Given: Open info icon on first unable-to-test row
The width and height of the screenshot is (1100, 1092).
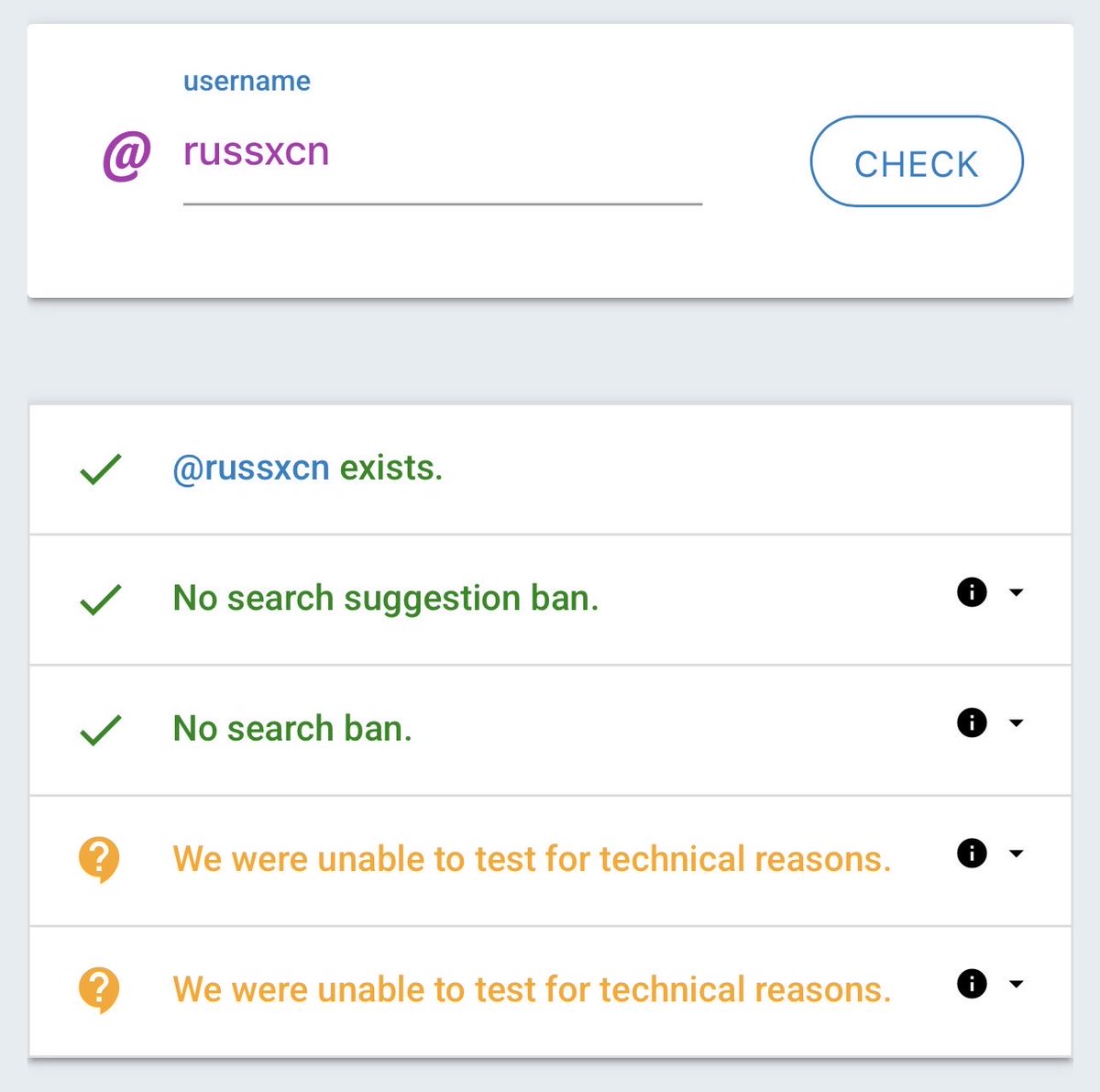Looking at the screenshot, I should click(972, 854).
